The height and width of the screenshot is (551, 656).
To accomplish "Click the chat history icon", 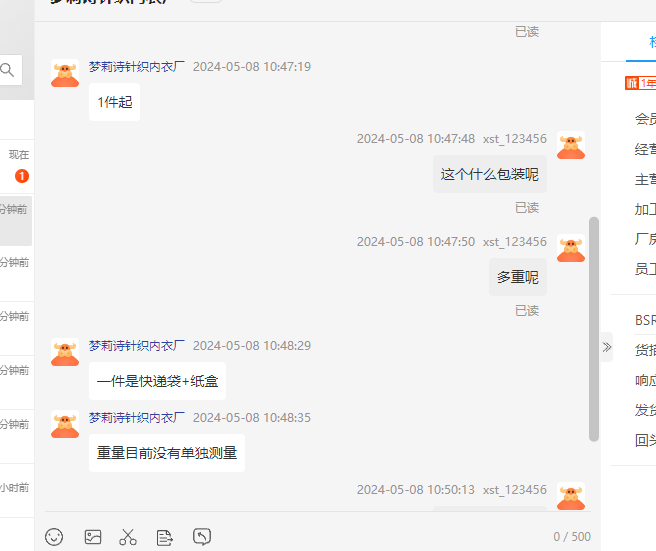I will [x=202, y=536].
